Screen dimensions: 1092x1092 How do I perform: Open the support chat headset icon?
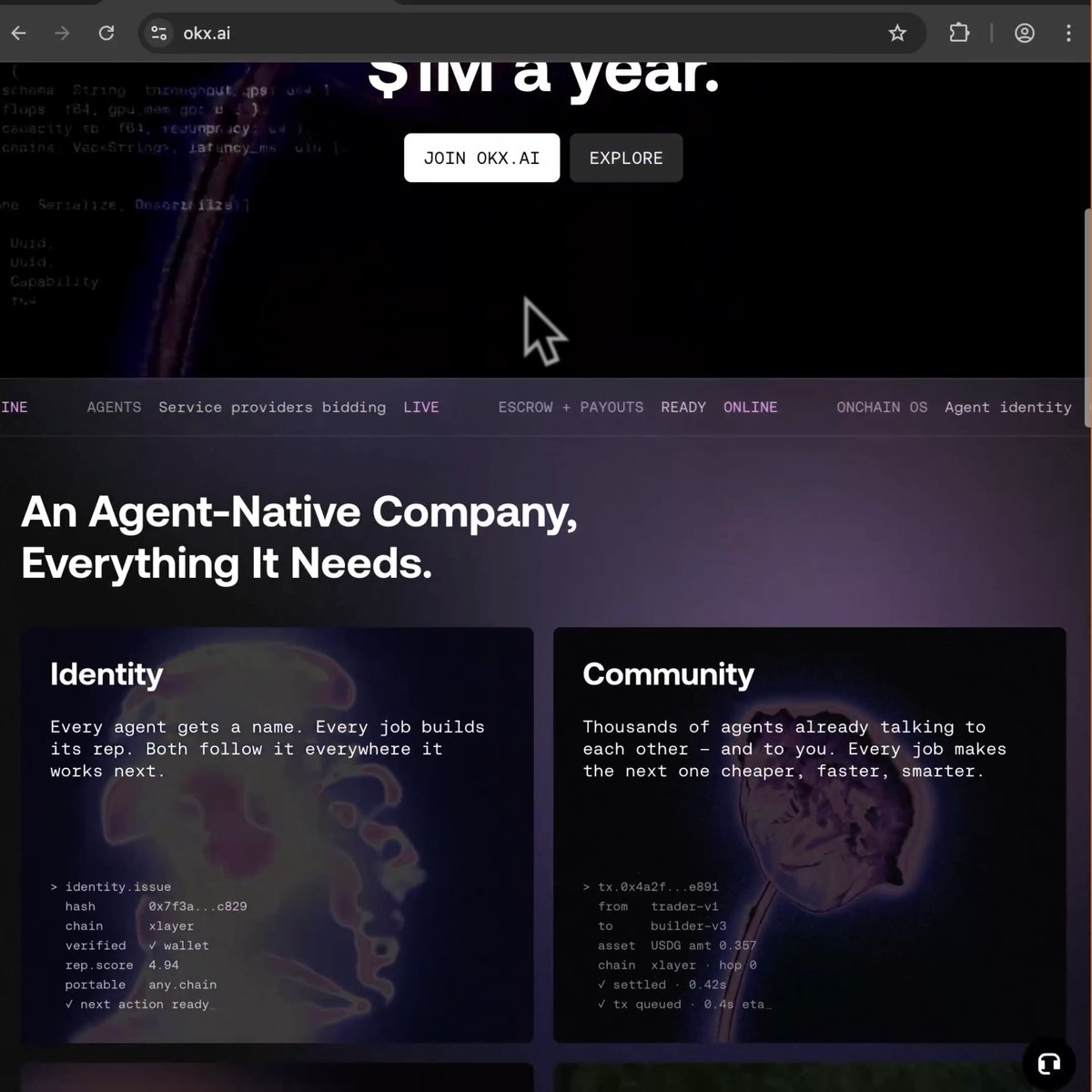click(x=1048, y=1062)
